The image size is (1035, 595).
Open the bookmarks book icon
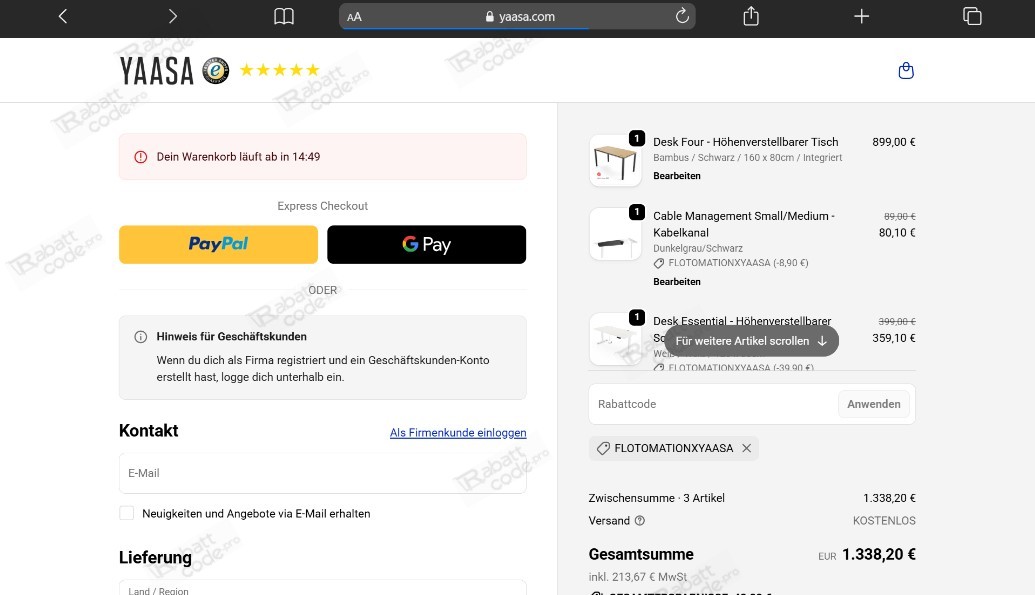(284, 17)
